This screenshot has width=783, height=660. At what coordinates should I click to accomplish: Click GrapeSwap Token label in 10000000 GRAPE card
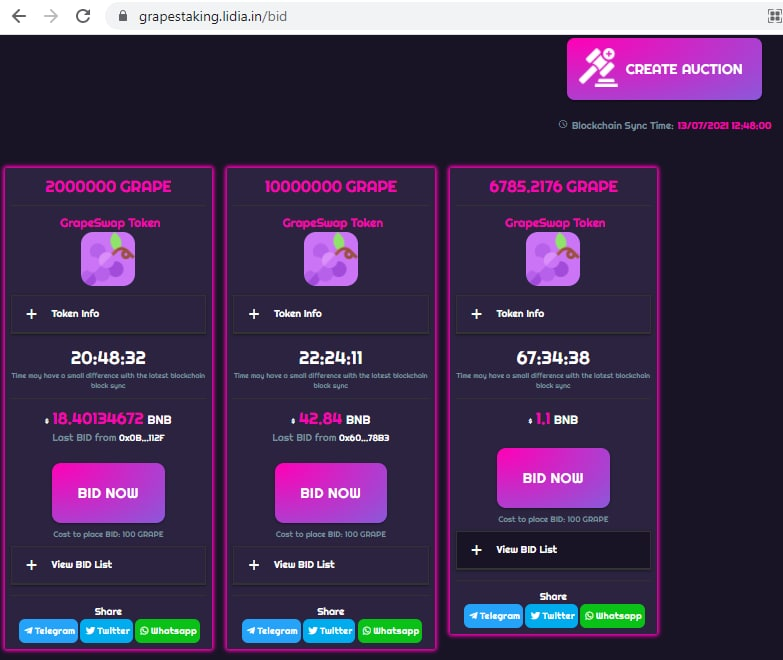click(333, 223)
